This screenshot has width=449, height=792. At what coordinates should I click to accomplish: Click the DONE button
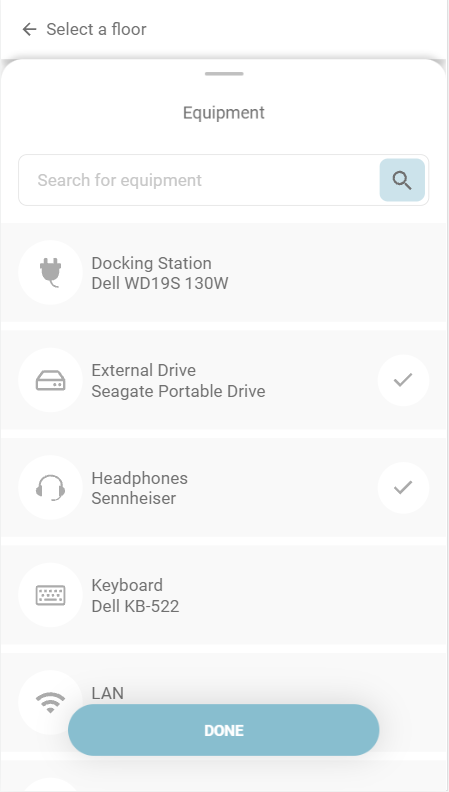tap(224, 730)
